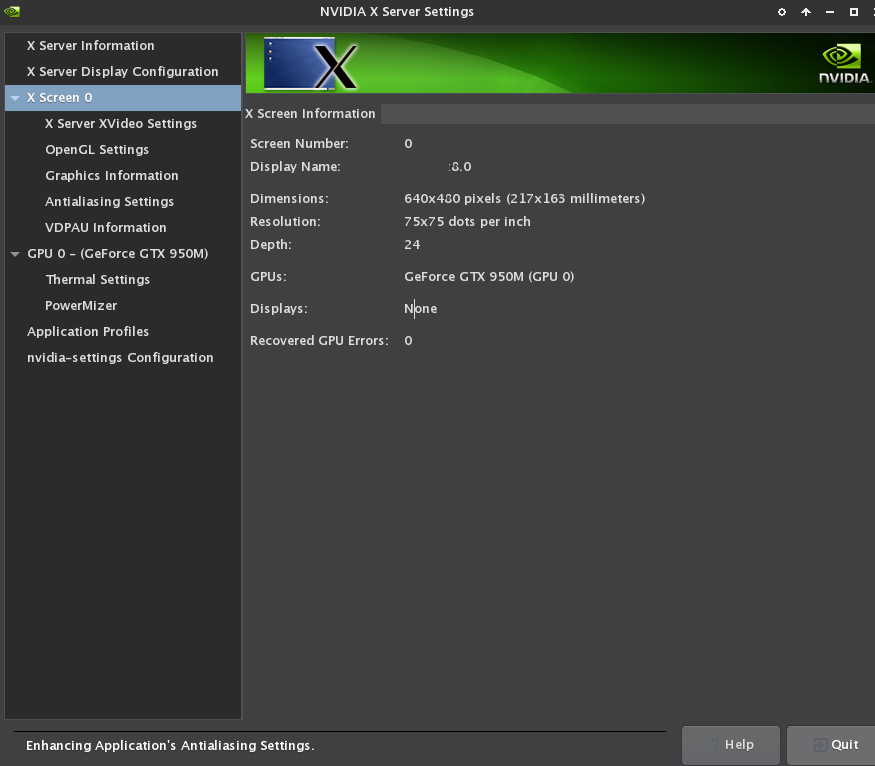Click the NVIDIA logo in the banner

pyautogui.click(x=843, y=65)
